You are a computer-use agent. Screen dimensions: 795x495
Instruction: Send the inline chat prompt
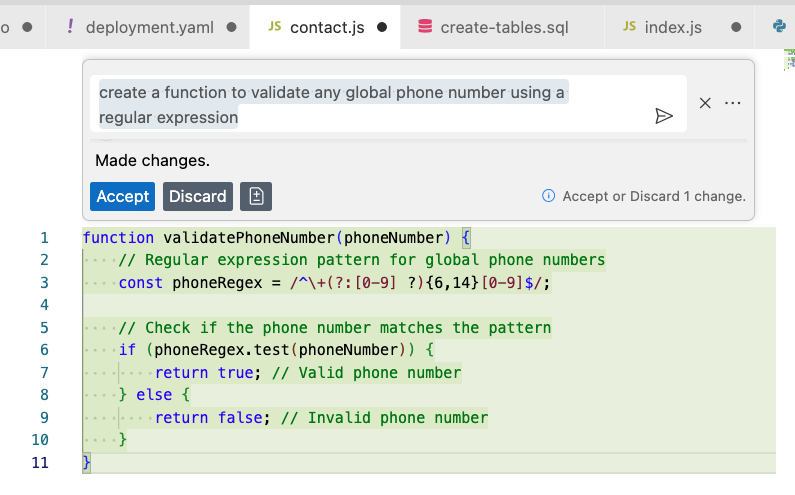(x=664, y=116)
